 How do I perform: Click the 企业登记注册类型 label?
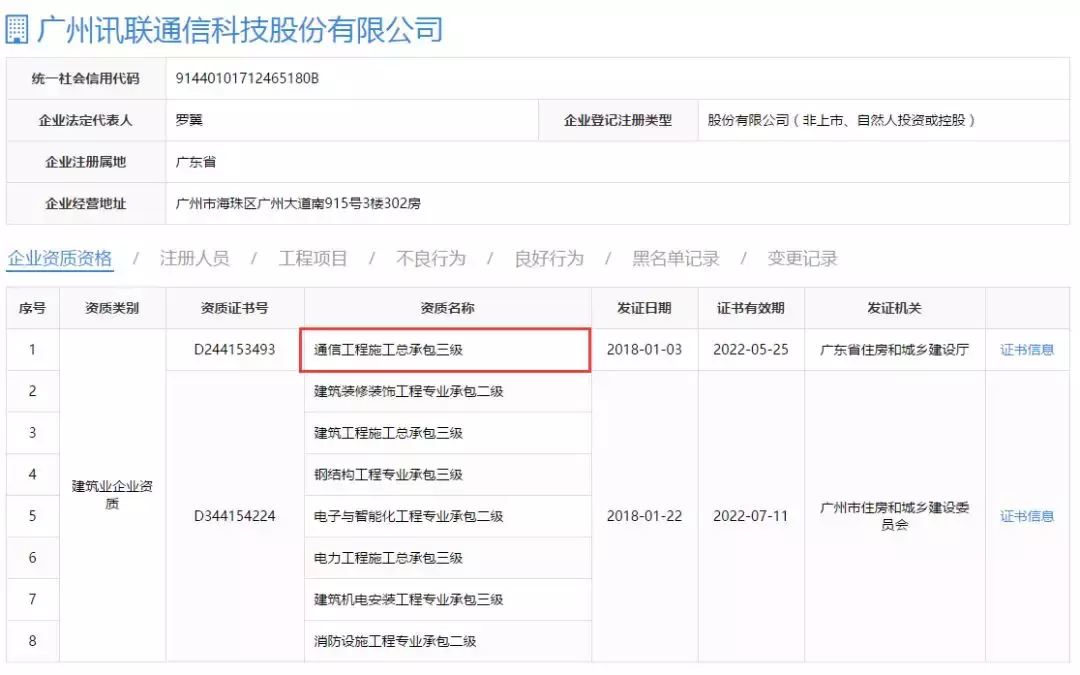tap(618, 120)
